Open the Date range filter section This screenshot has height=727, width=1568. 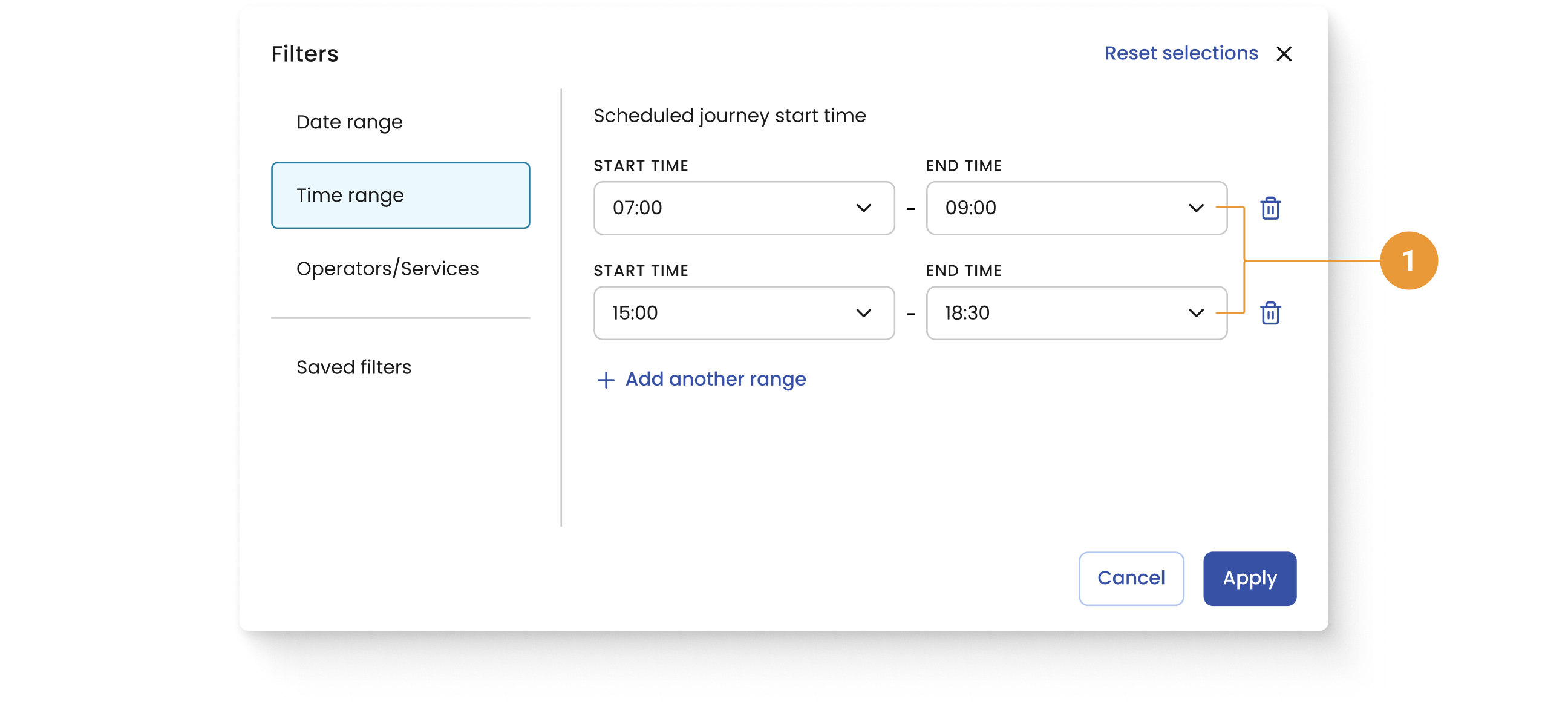click(x=350, y=122)
